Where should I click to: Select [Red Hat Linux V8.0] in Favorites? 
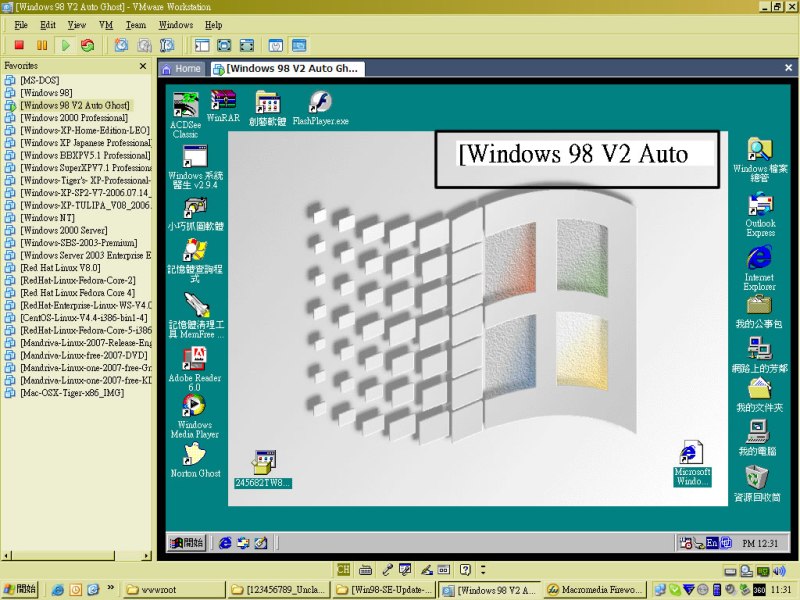pyautogui.click(x=60, y=268)
